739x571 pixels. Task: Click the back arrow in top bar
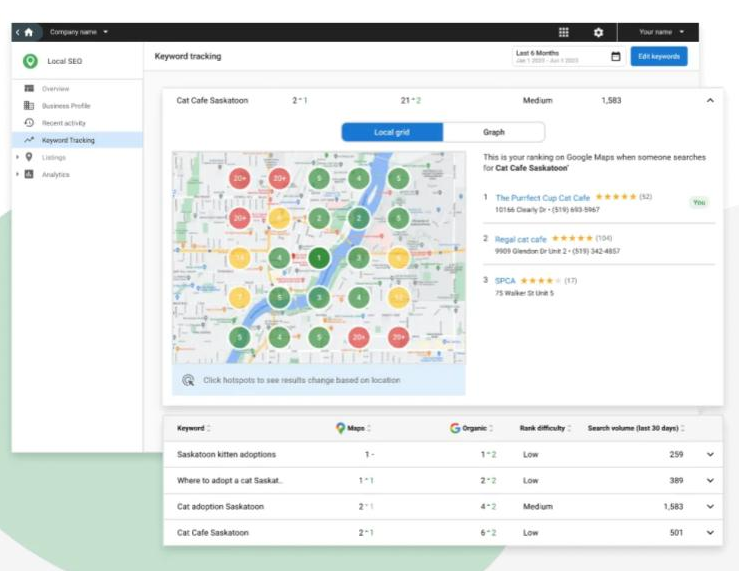(17, 32)
